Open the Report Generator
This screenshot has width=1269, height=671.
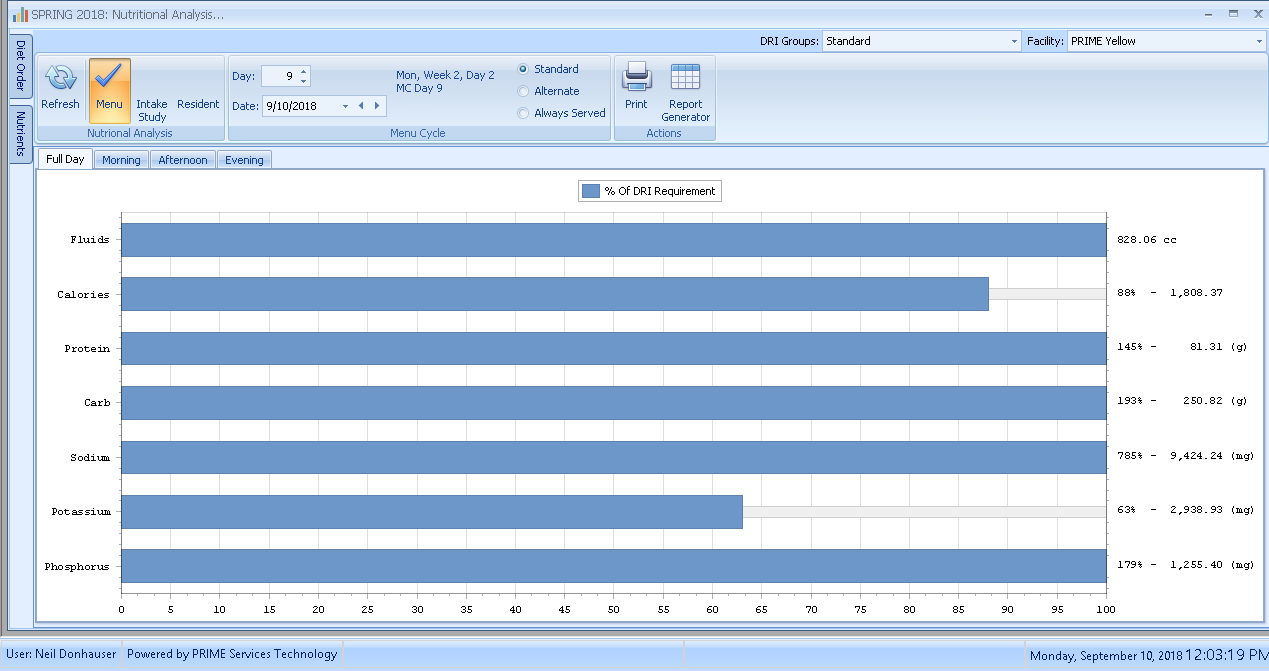point(685,77)
